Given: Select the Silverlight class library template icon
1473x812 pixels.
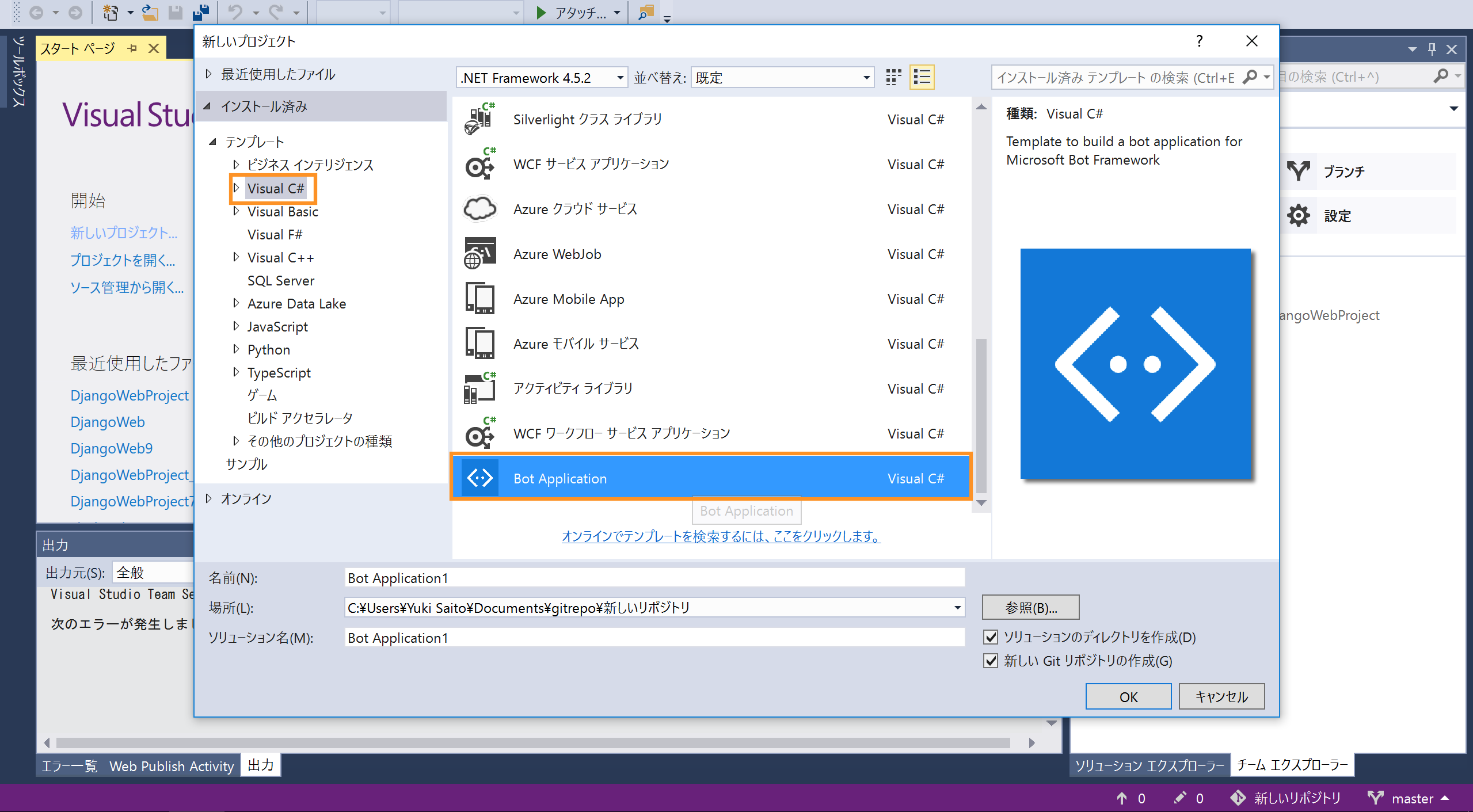Looking at the screenshot, I should (480, 119).
